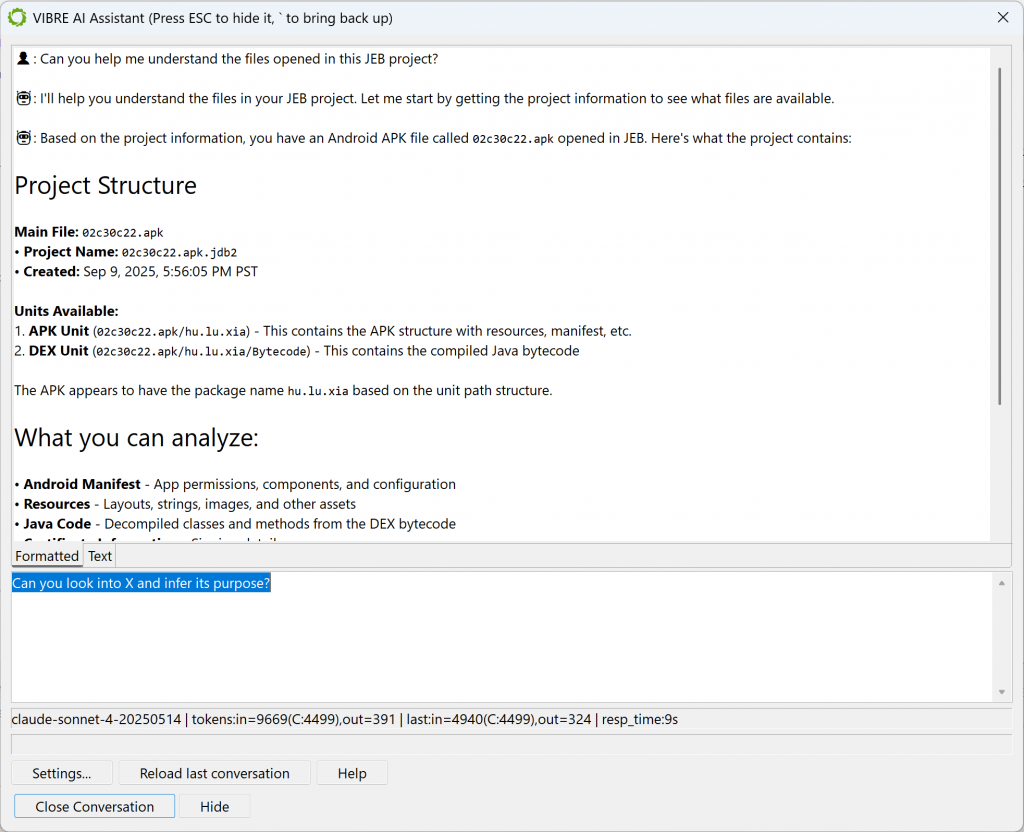Open the Help button
The height and width of the screenshot is (832, 1024).
tap(352, 773)
